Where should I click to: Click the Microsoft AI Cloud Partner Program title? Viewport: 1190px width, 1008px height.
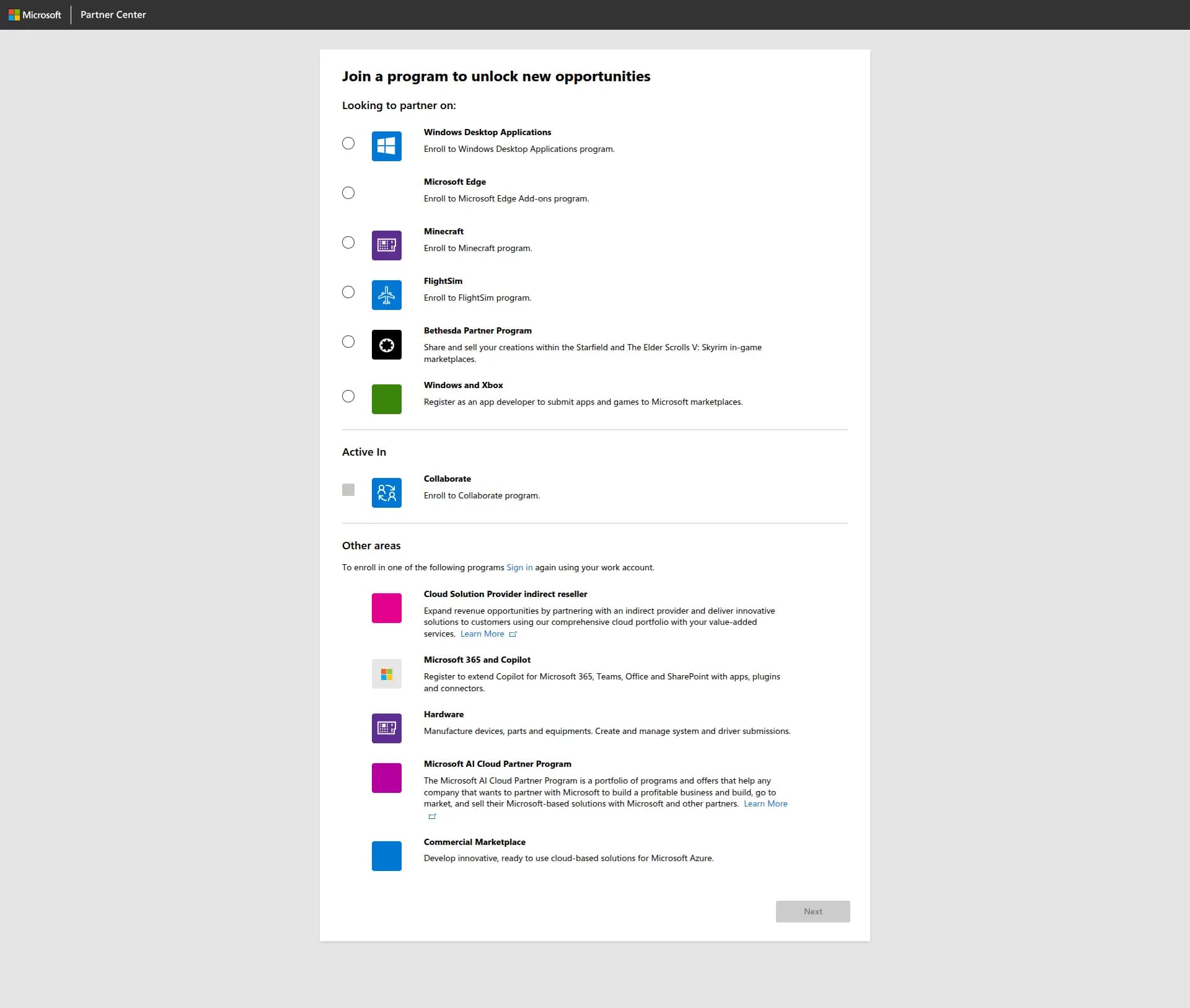(x=498, y=764)
